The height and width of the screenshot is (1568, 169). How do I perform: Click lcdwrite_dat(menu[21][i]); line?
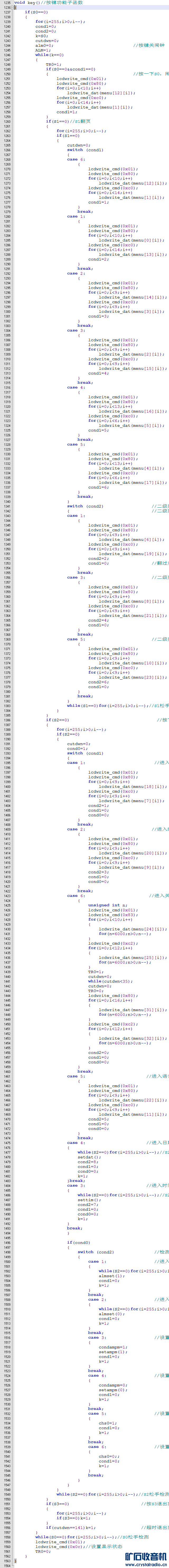[x=133, y=615]
